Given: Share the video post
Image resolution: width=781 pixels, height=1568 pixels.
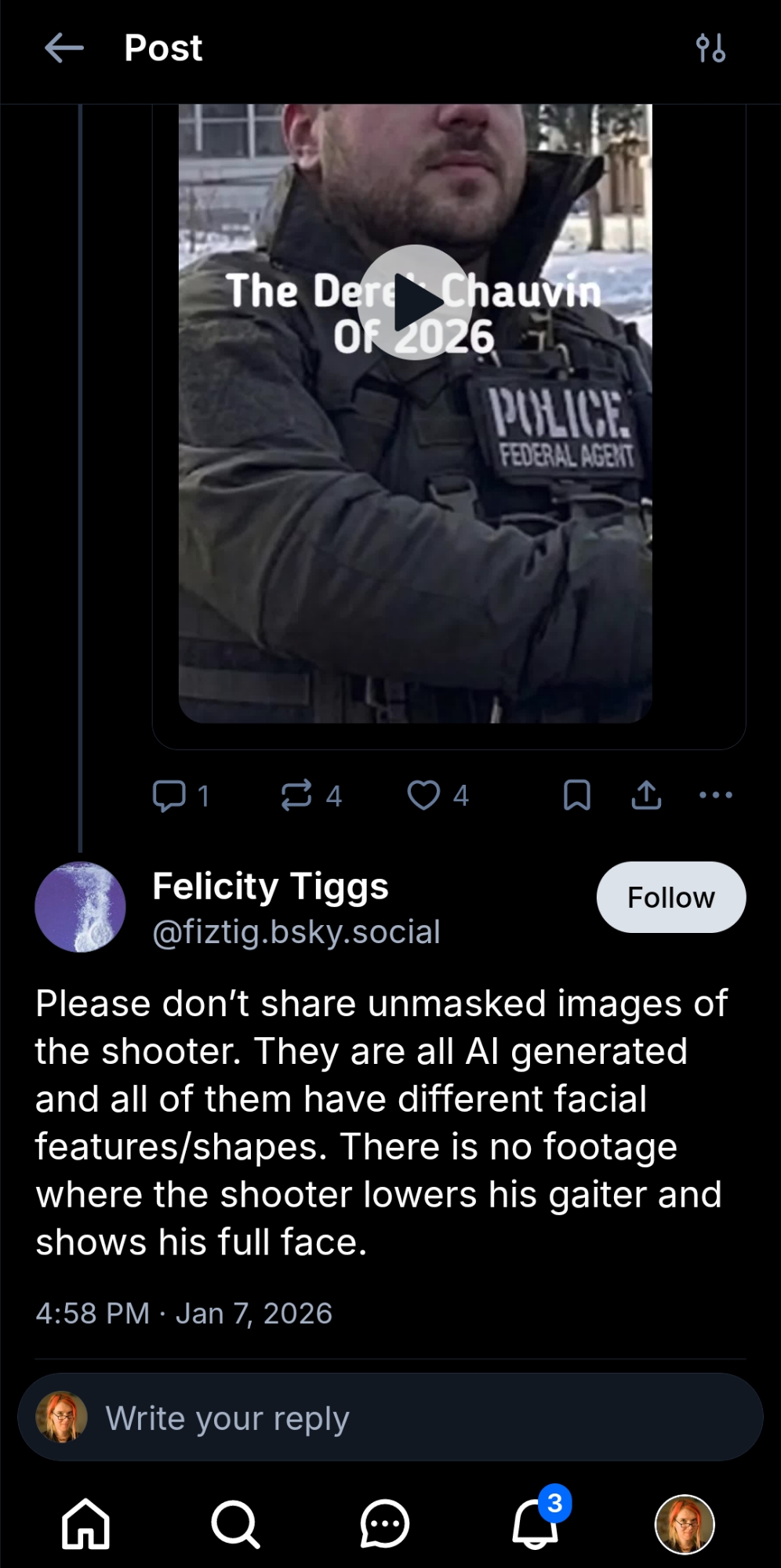Looking at the screenshot, I should pos(646,795).
